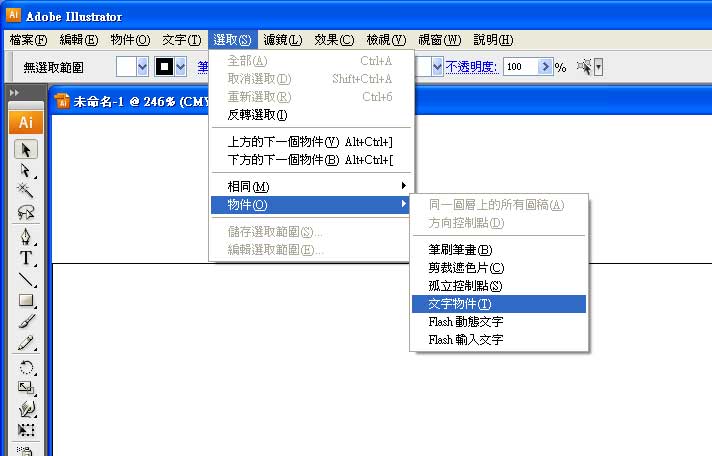Click highlighted 物件(O) submenu entry
This screenshot has width=712, height=456.
tap(312, 205)
